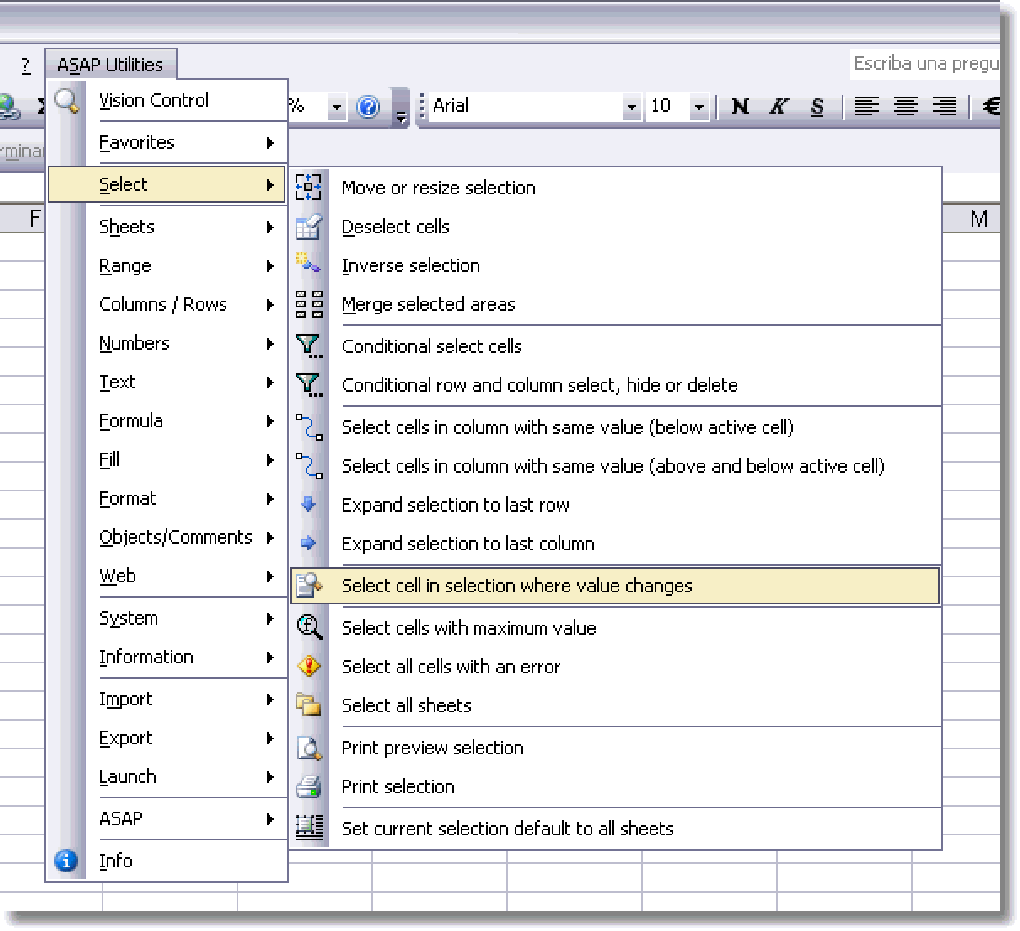Click the Conditional select cells funnel icon
This screenshot has width=1020, height=931.
click(309, 346)
